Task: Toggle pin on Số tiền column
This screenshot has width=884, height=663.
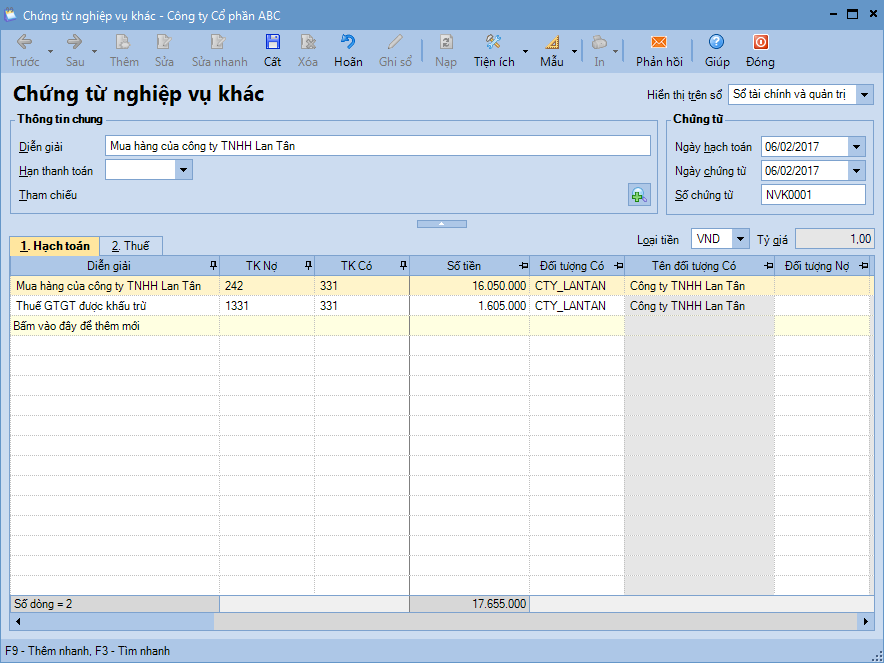Action: [x=522, y=266]
